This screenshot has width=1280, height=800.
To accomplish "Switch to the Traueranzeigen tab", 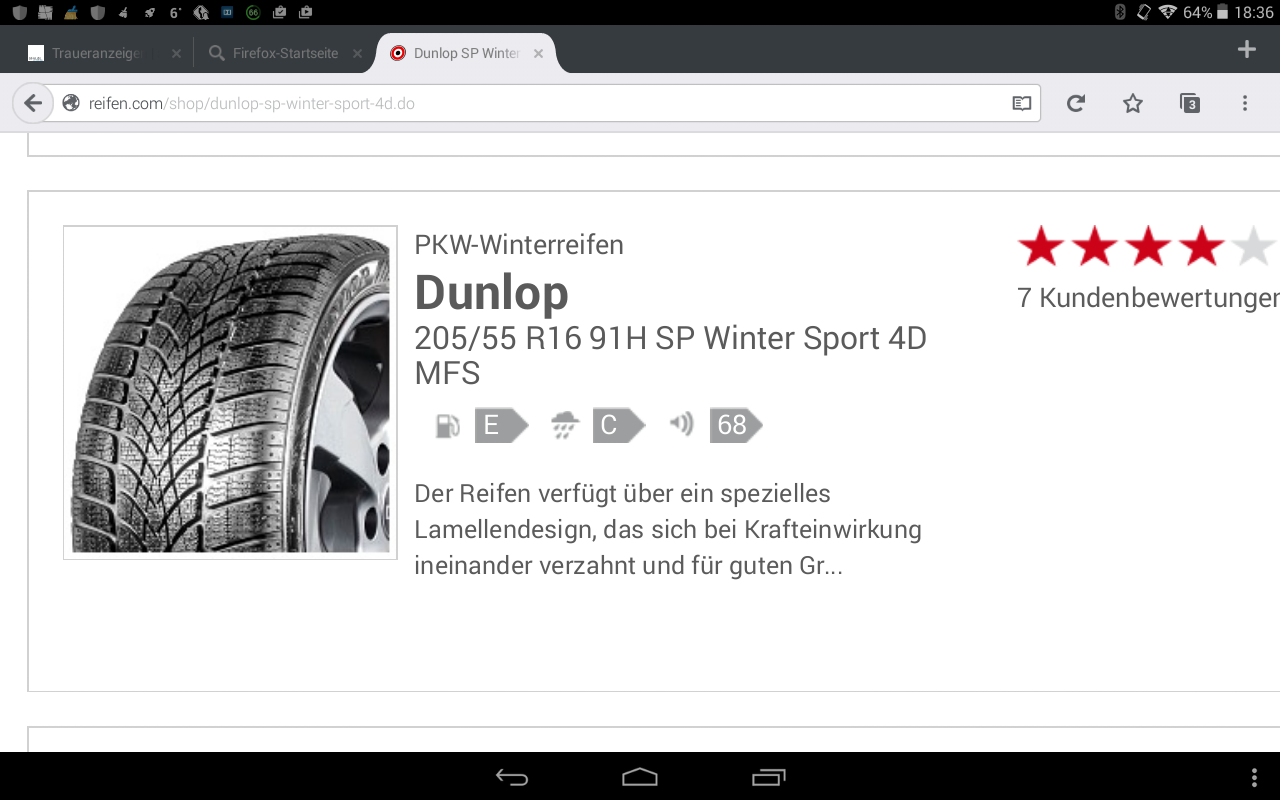I will [x=85, y=54].
